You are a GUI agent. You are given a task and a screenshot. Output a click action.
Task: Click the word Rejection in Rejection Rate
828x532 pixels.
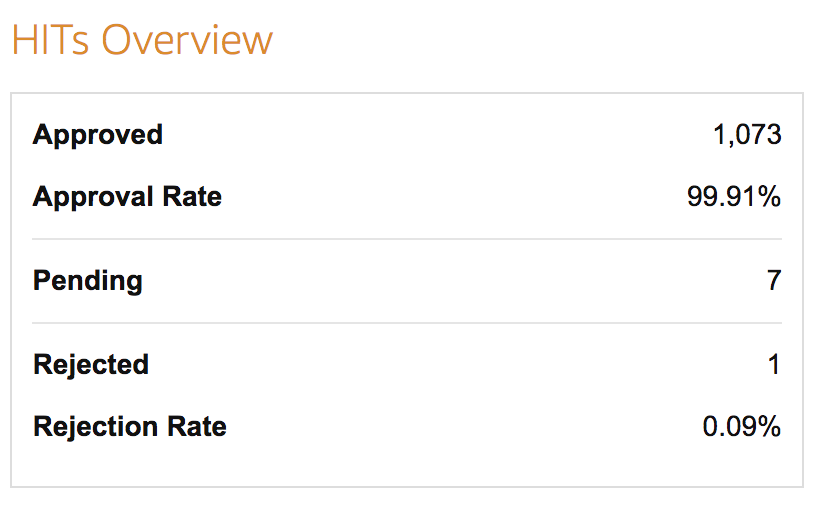click(96, 427)
